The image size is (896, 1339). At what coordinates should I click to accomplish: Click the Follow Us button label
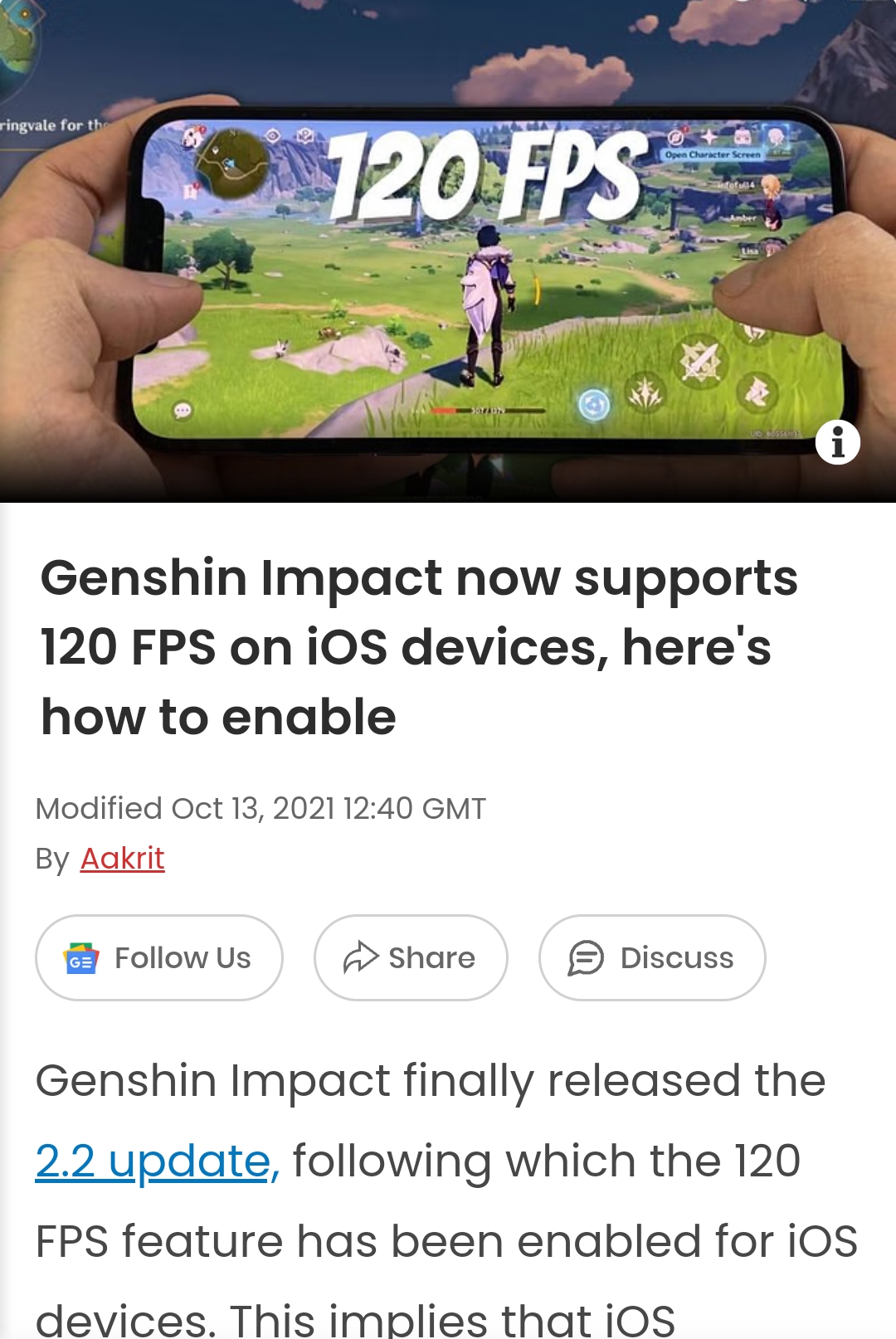[183, 958]
